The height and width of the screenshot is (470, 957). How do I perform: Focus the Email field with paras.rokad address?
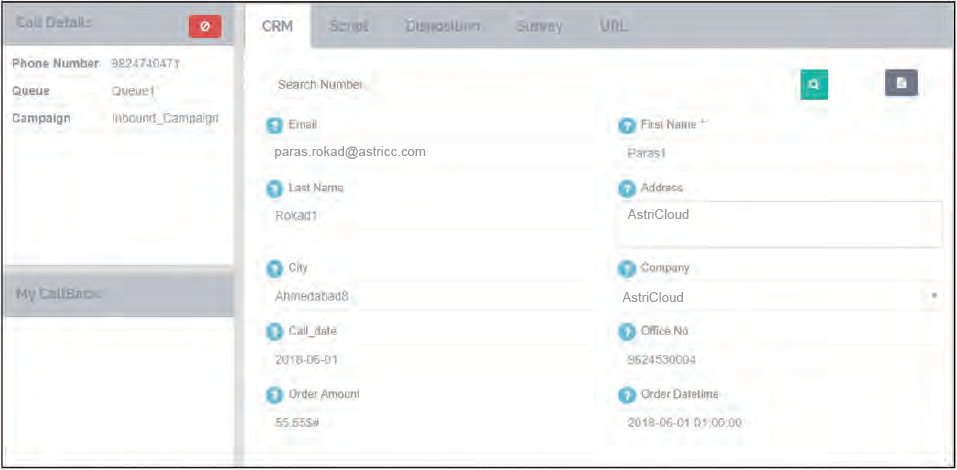(430, 152)
